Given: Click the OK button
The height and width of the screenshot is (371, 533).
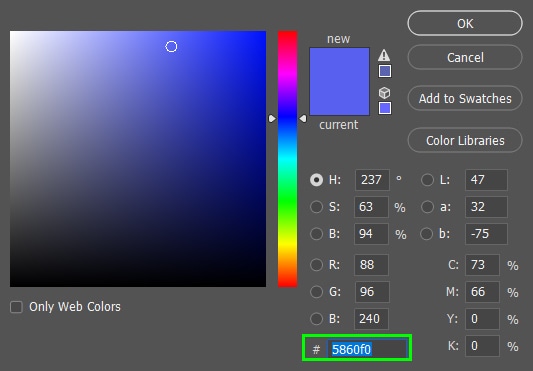Looking at the screenshot, I should click(465, 23).
